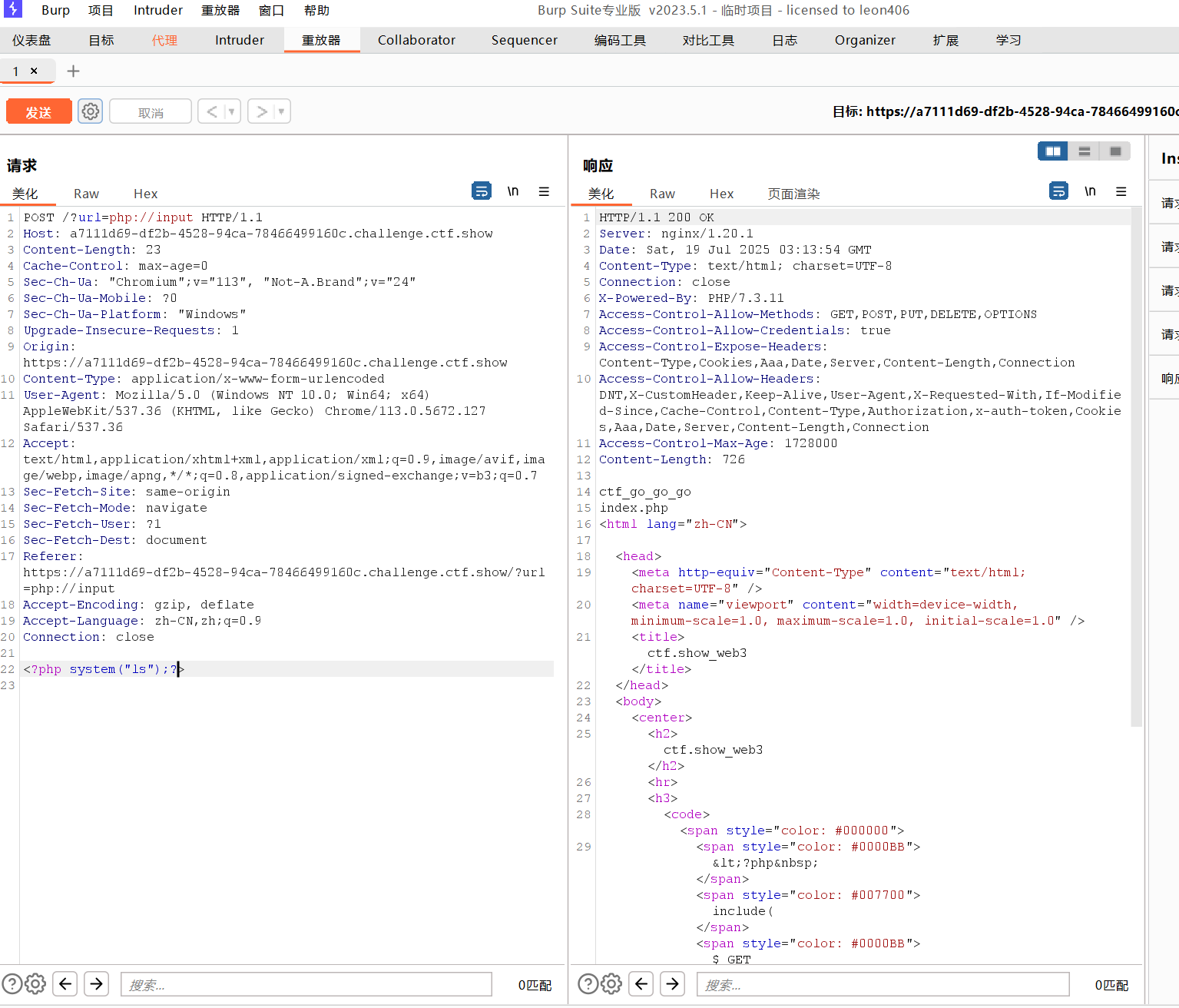Screen dimensions: 1179x1008
Task: Select combined tabbed layout view
Action: pos(1116,151)
